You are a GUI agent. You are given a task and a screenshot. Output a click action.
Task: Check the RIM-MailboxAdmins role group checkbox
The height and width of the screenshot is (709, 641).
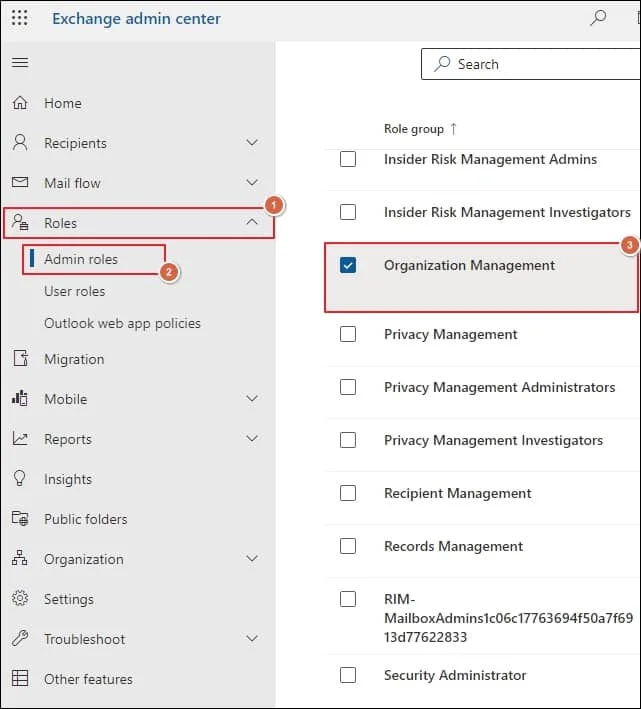pyautogui.click(x=348, y=599)
